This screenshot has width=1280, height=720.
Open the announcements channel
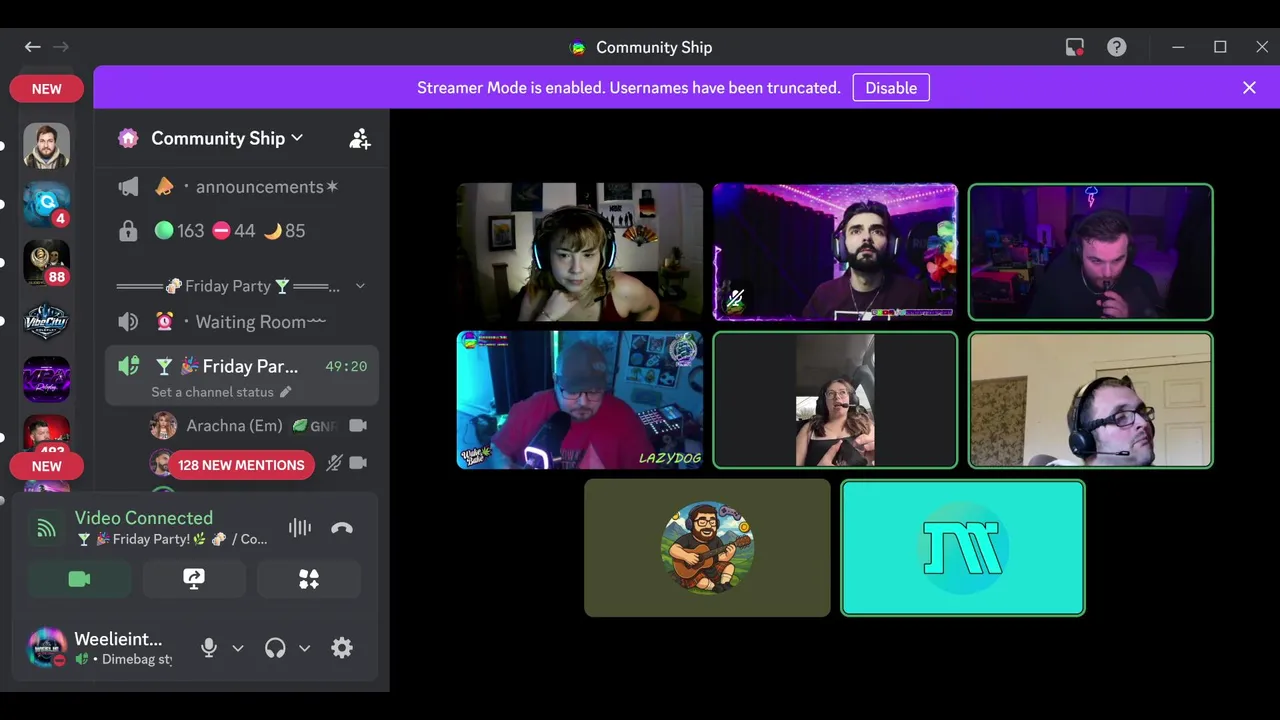240,187
